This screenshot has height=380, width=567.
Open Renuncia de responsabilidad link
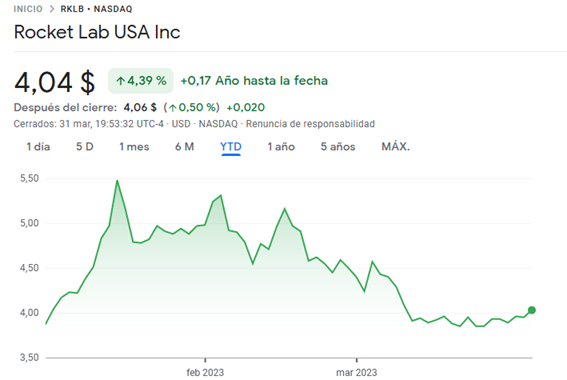310,124
